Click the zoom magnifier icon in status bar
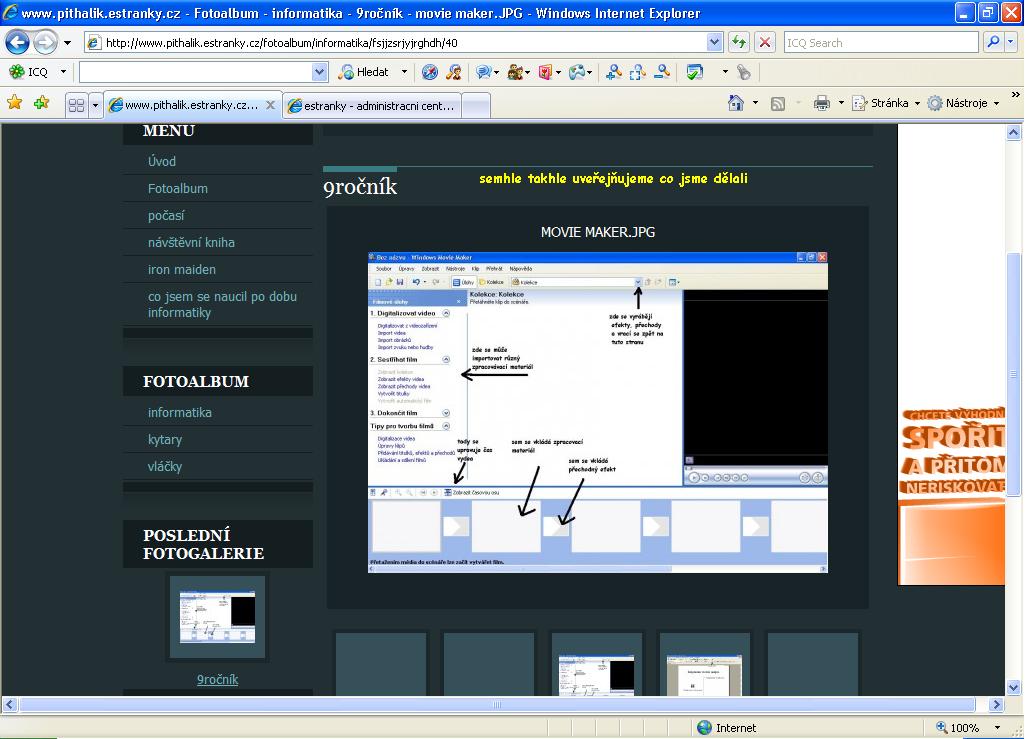Viewport: 1029px width, 739px height. (x=942, y=727)
